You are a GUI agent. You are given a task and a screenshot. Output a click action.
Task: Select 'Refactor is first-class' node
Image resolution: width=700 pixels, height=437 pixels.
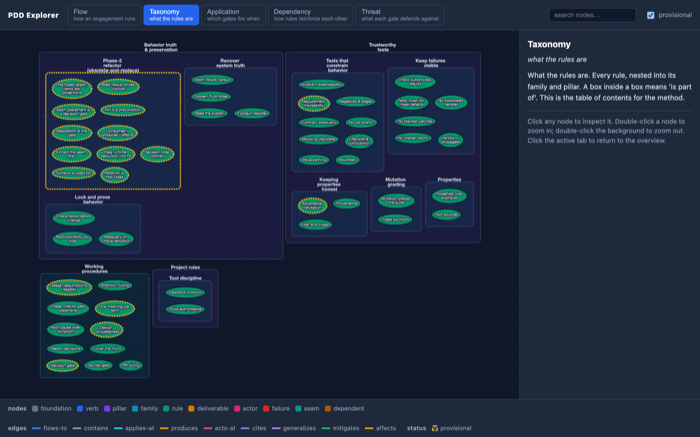pyautogui.click(x=115, y=175)
